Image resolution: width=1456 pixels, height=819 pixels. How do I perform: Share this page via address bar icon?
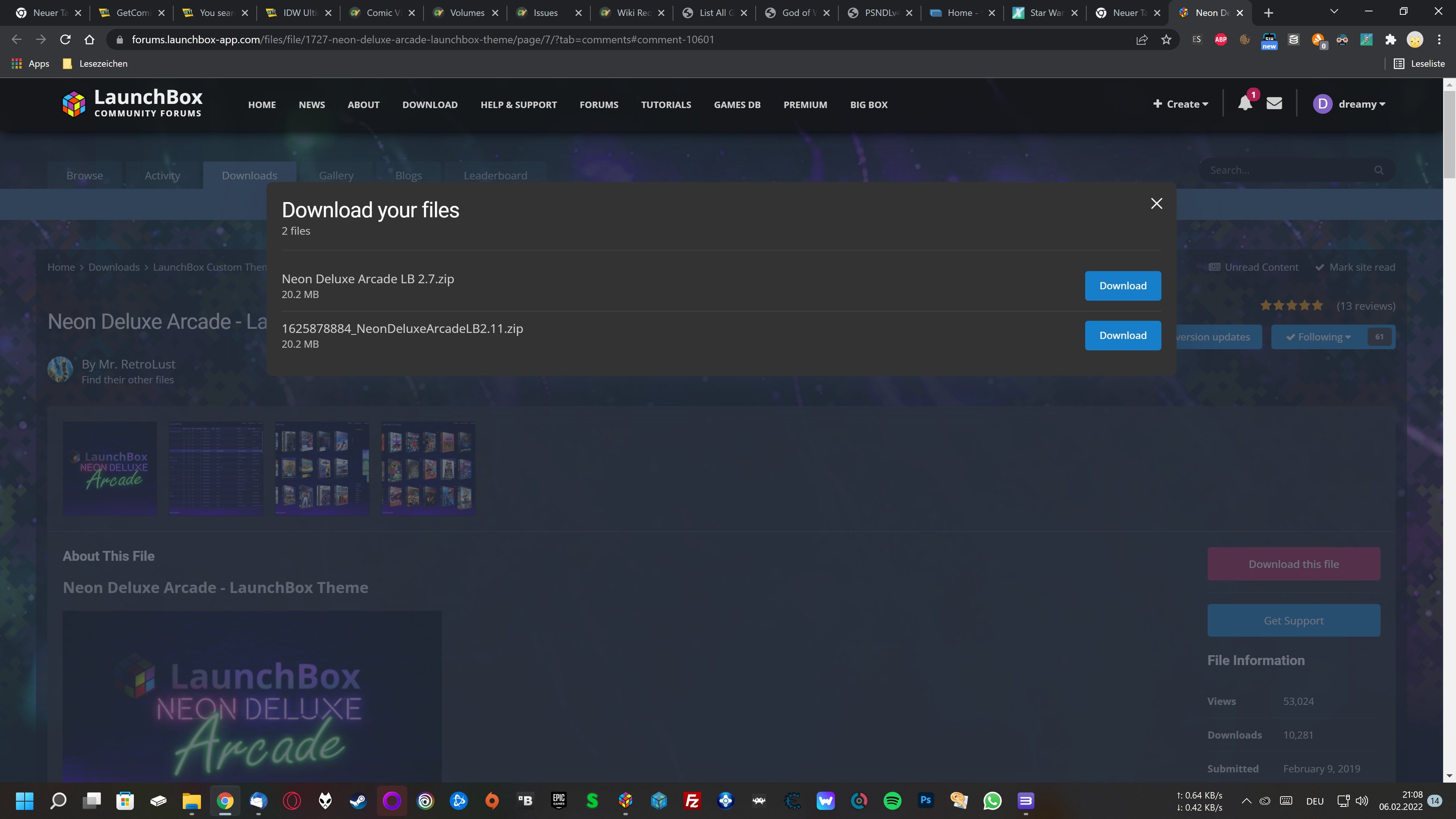pyautogui.click(x=1142, y=39)
